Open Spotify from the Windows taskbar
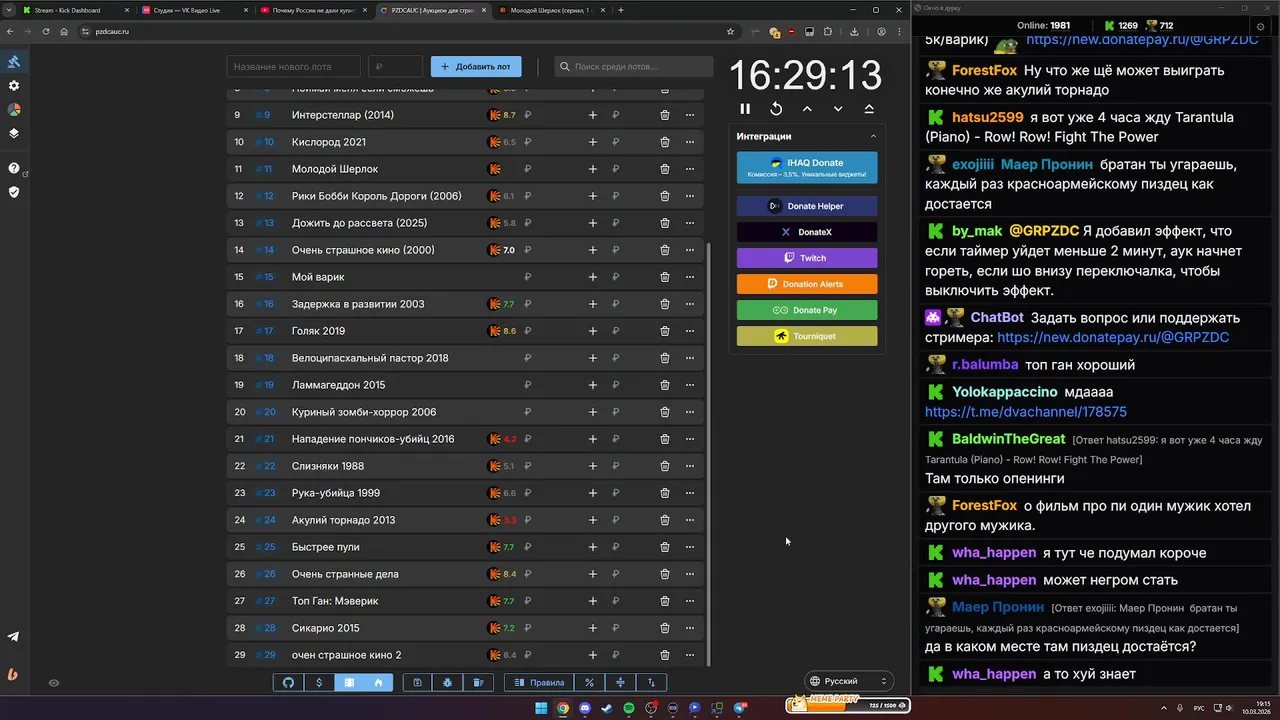 (x=629, y=708)
